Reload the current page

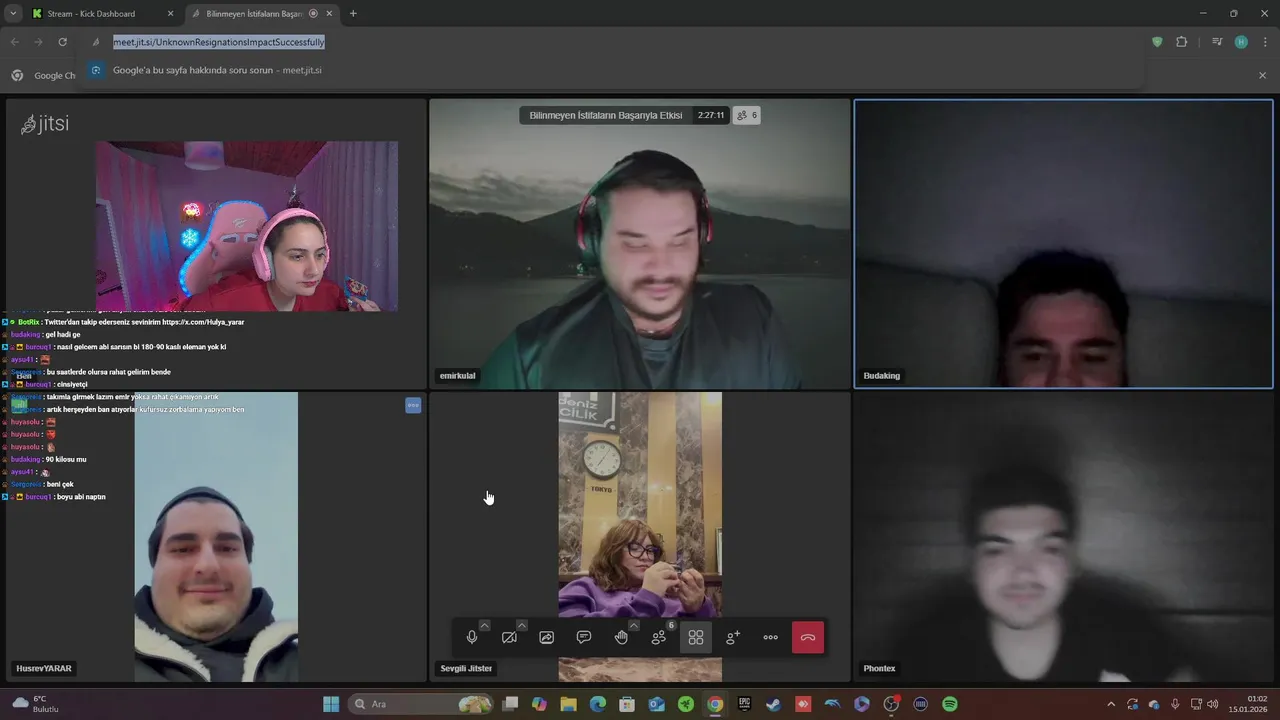62,42
